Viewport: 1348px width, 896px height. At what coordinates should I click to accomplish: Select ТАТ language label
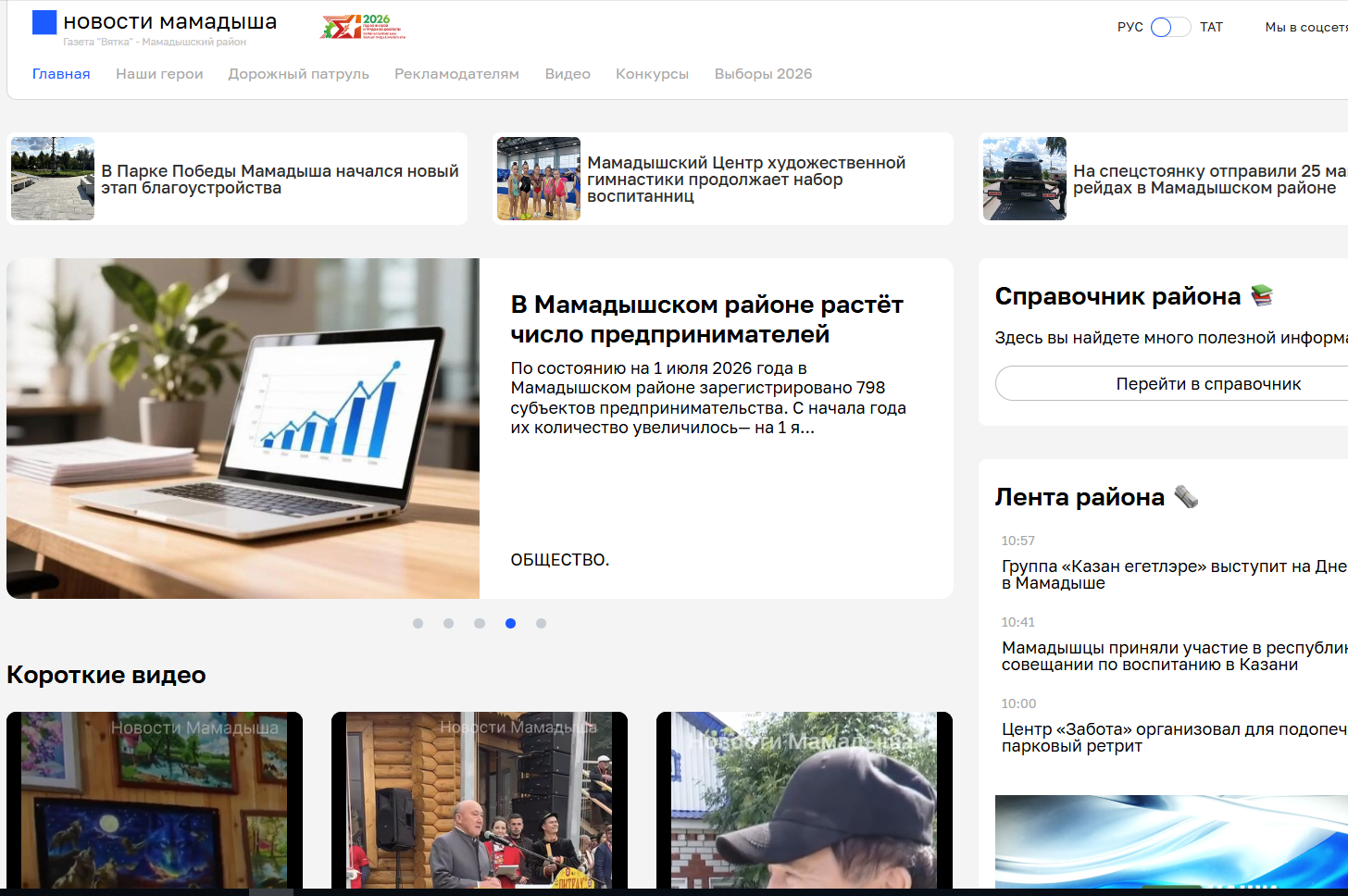coord(1211,27)
